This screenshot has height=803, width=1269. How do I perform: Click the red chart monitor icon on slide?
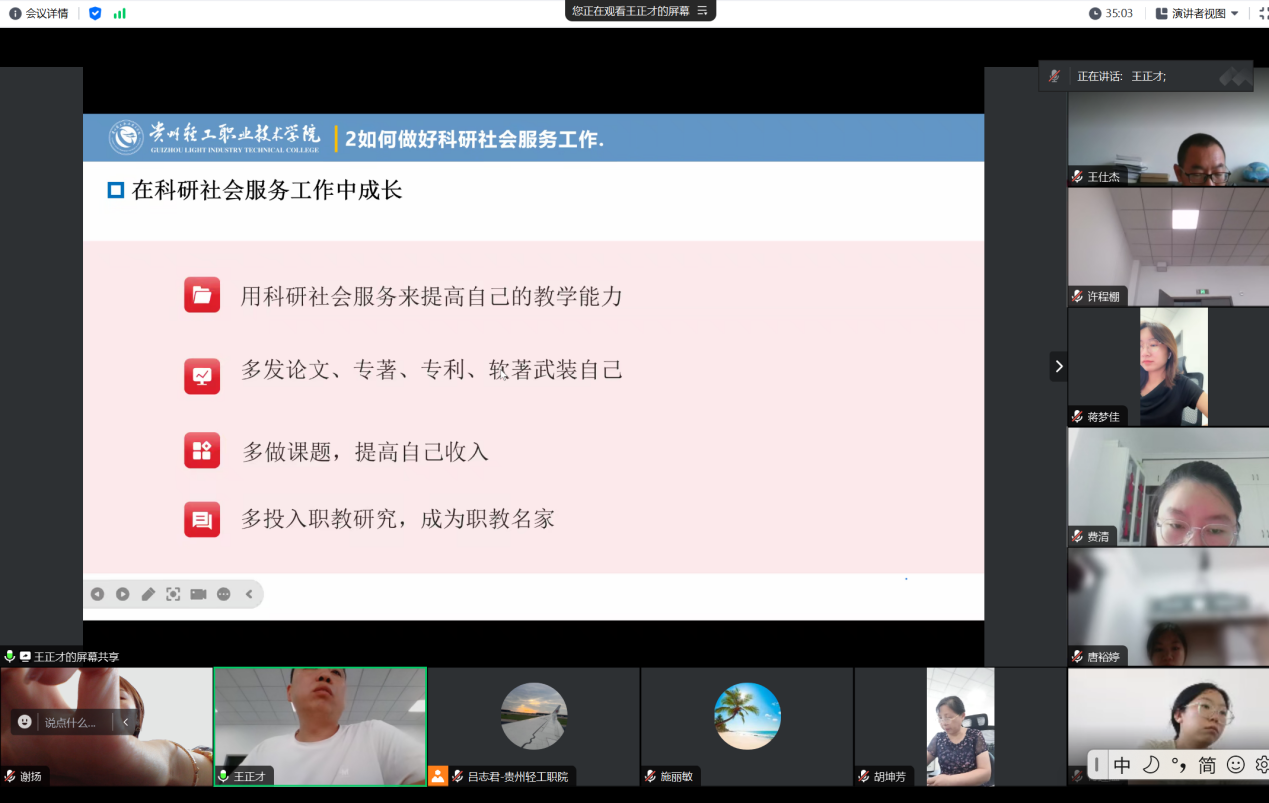202,376
